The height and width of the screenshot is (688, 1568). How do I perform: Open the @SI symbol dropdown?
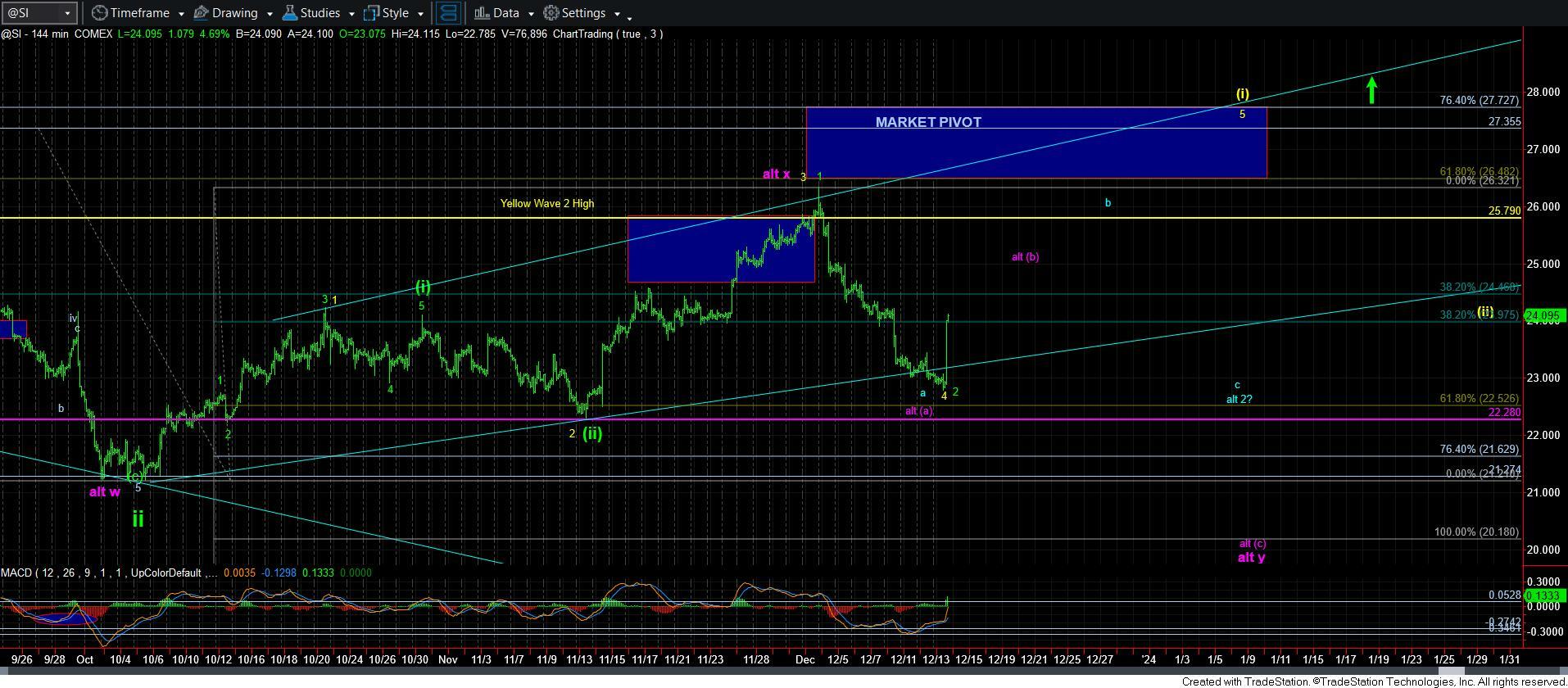(67, 13)
